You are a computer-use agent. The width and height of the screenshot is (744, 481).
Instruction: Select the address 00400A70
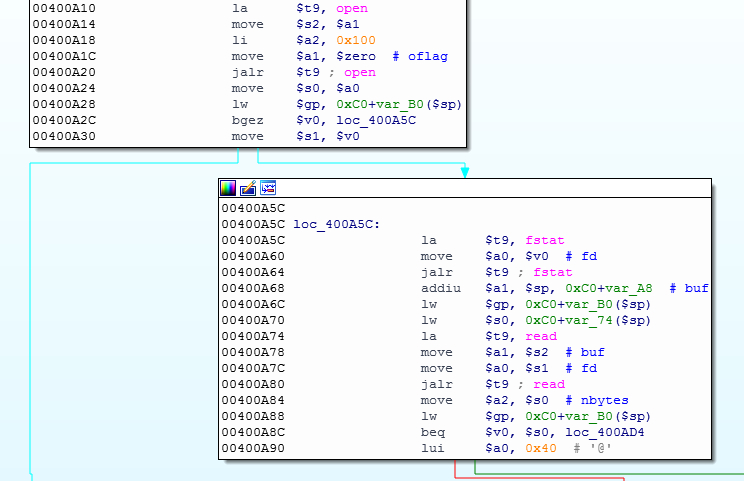tap(253, 321)
